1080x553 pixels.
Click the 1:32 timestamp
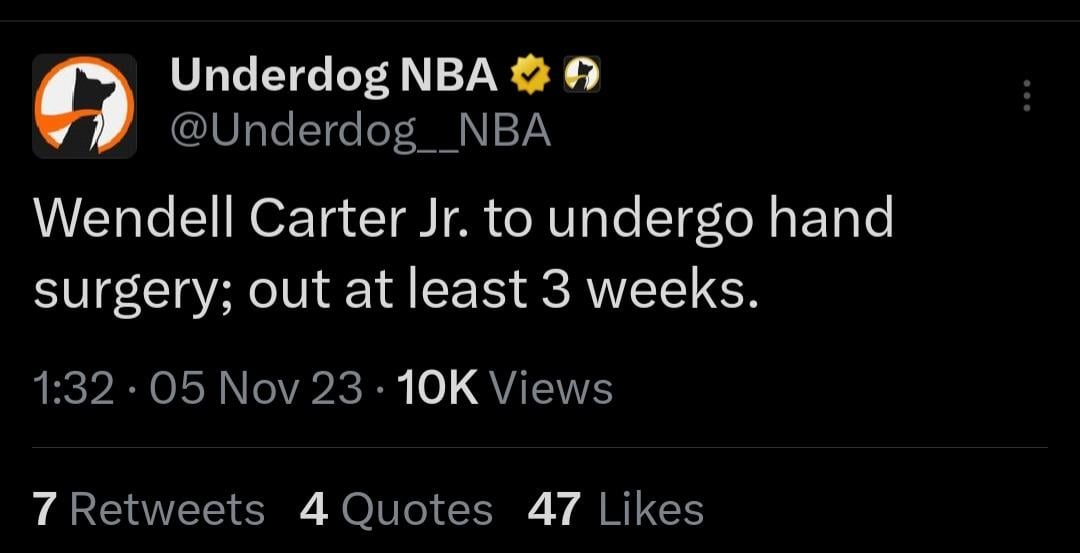(x=73, y=388)
